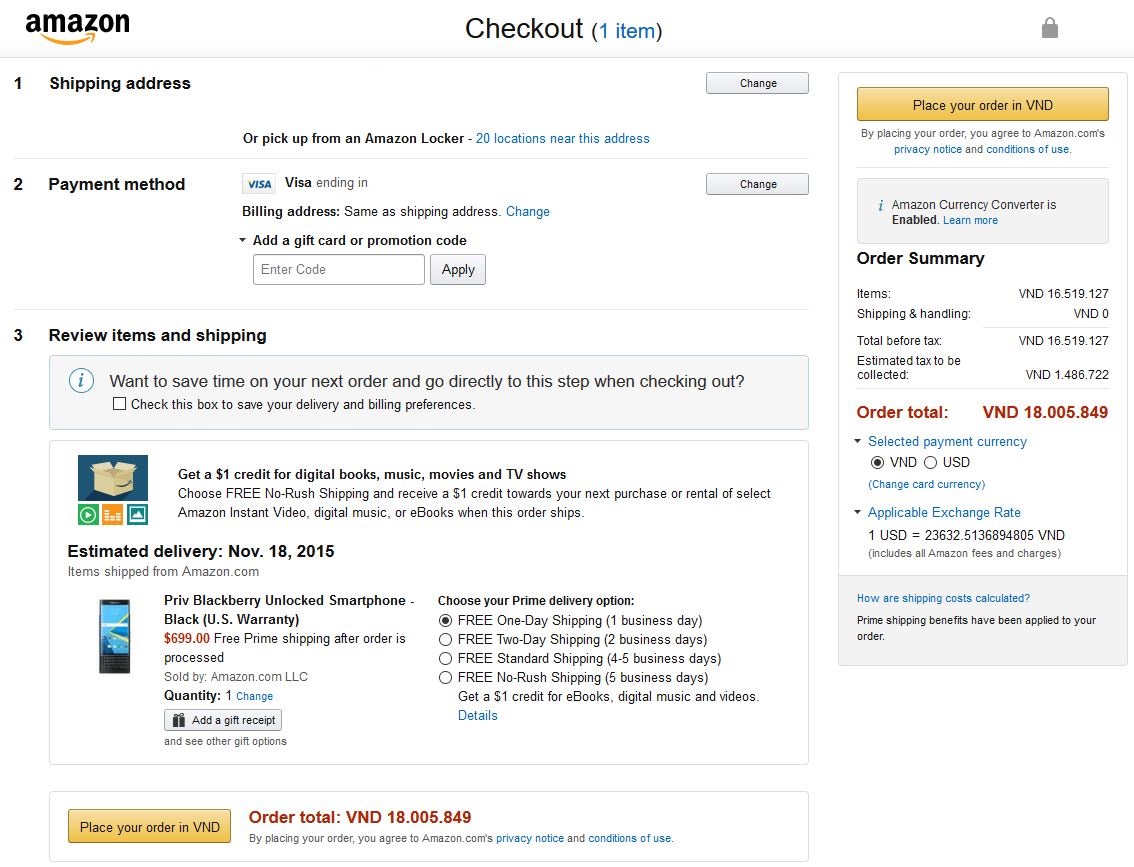Click the secure checkout padlock icon

[x=1049, y=27]
